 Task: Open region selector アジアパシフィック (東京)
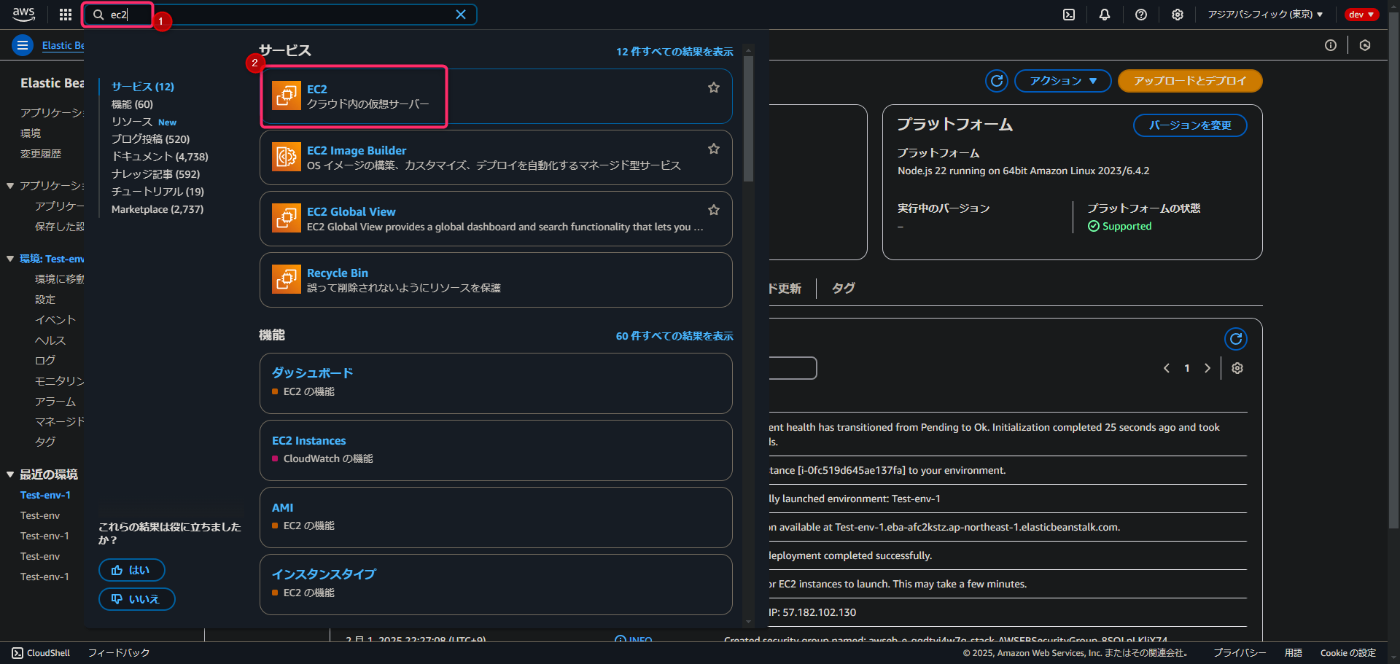click(1265, 15)
